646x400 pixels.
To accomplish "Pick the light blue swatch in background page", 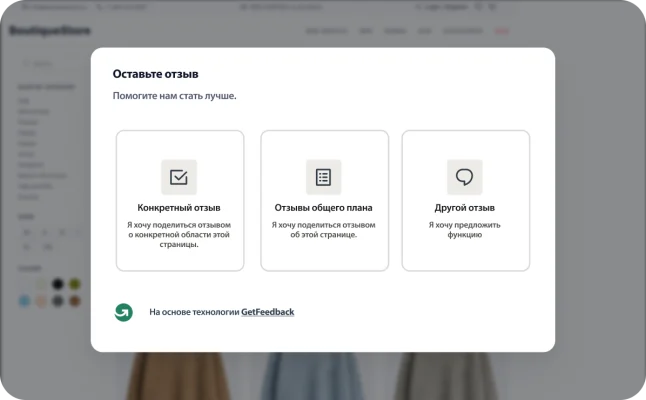I will coord(24,301).
